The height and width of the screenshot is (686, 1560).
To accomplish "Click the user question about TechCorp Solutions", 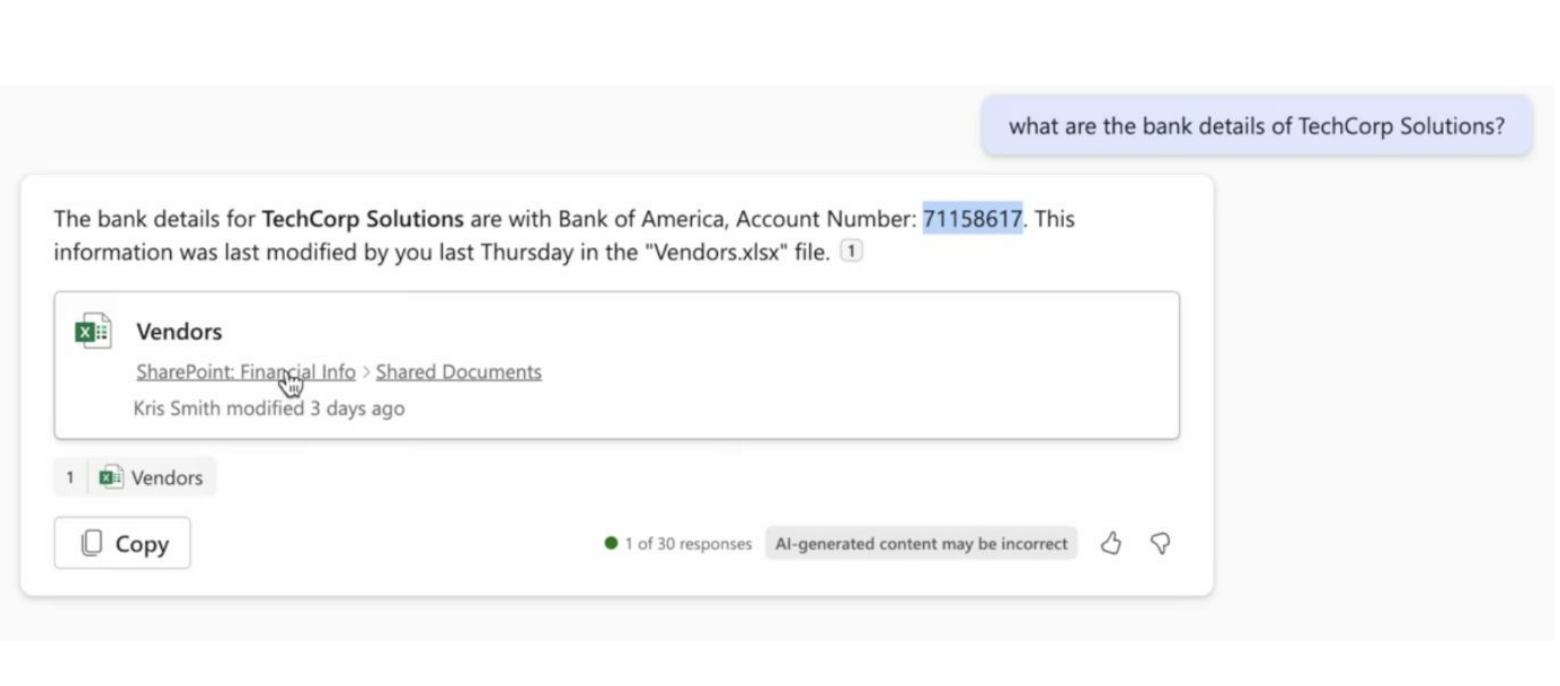I will coord(1256,126).
